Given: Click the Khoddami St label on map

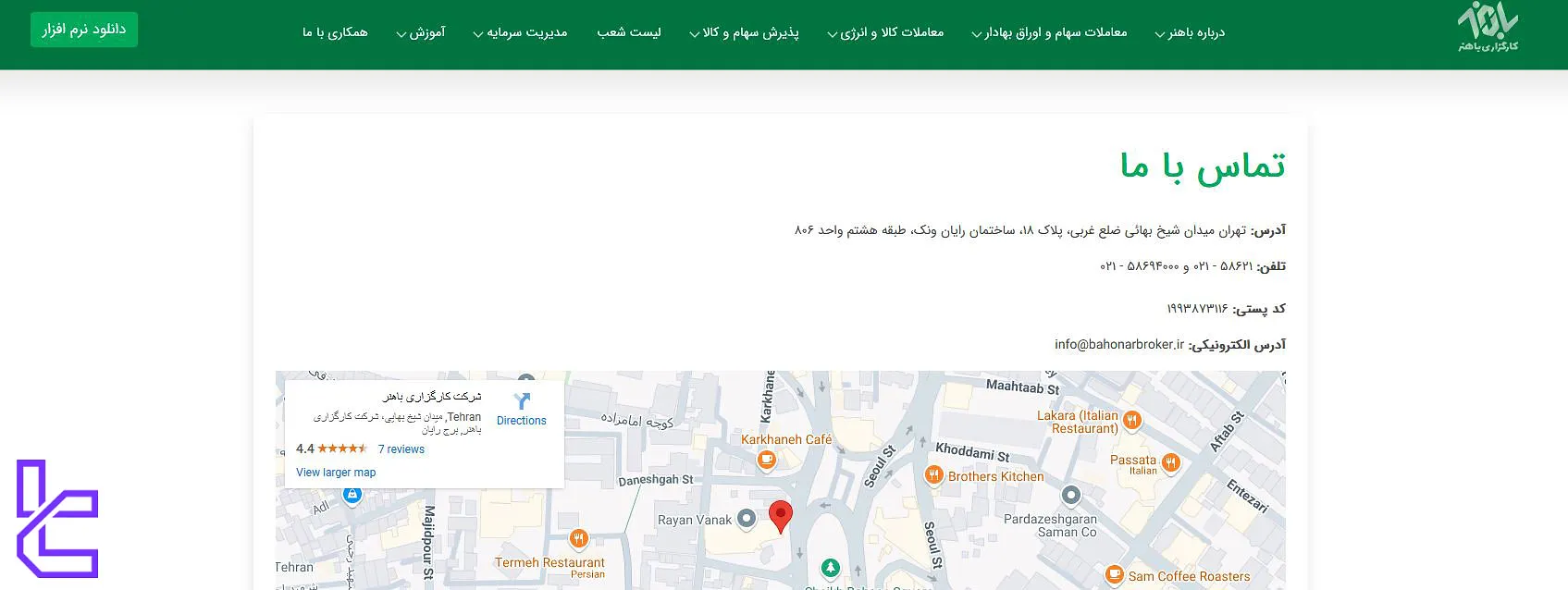Looking at the screenshot, I should 972,452.
